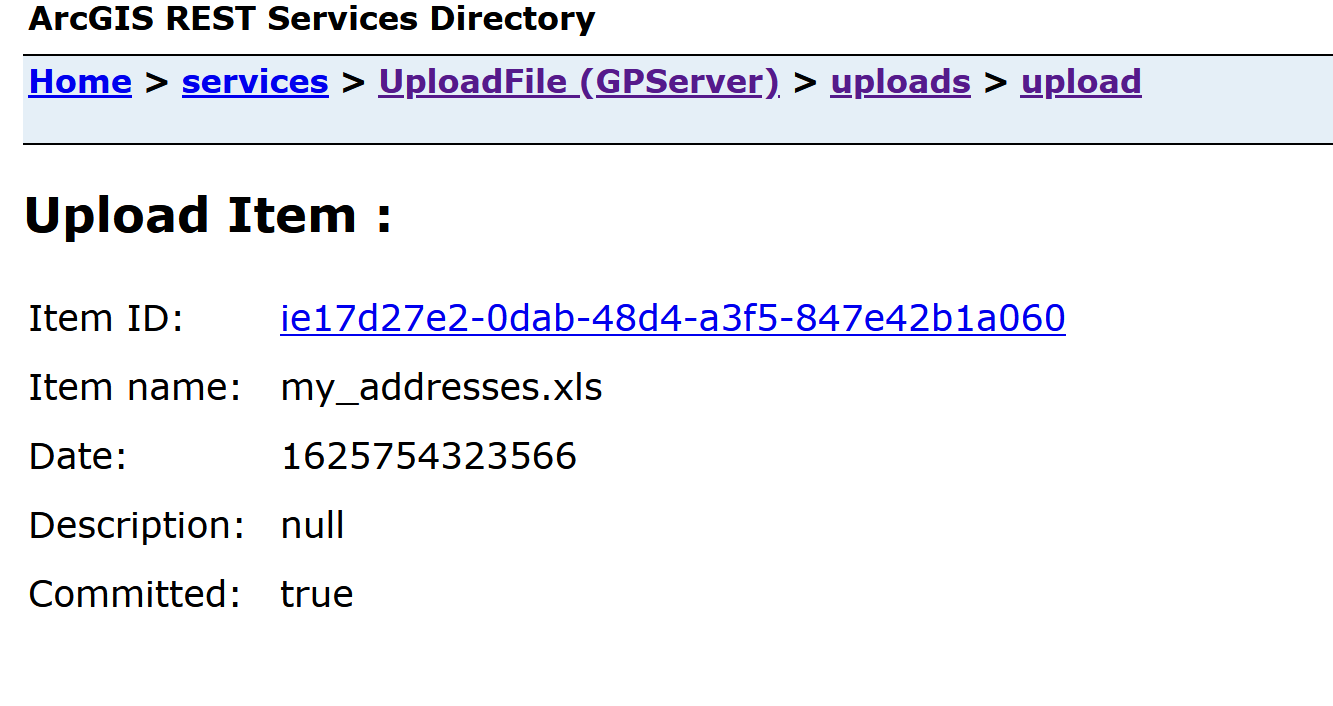1333x706 pixels.
Task: Select the my_addresses.xls file name text
Action: tap(441, 387)
